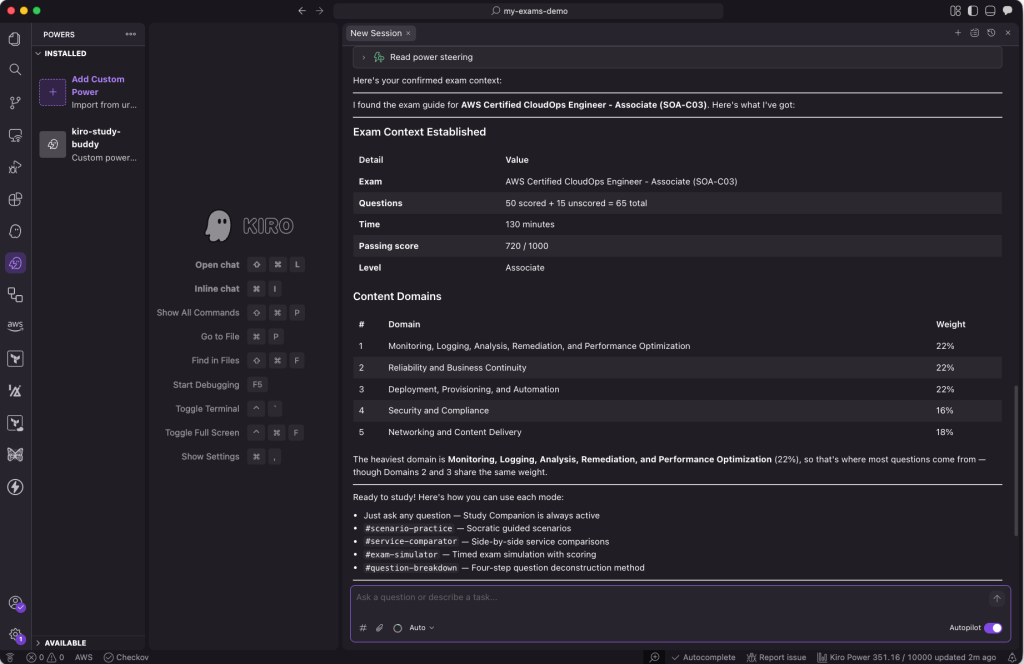Open Source Control branch icon
The height and width of the screenshot is (664, 1024).
pos(15,103)
